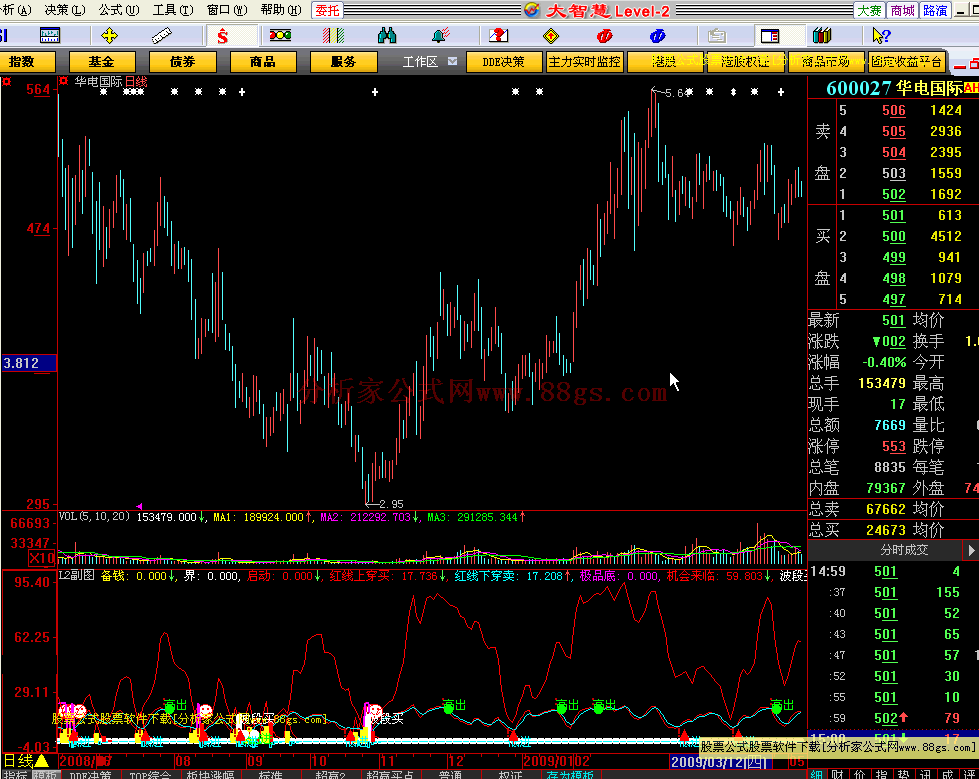Image resolution: width=979 pixels, height=779 pixels.
Task: Open the binoculars search tool
Action: pos(387,36)
